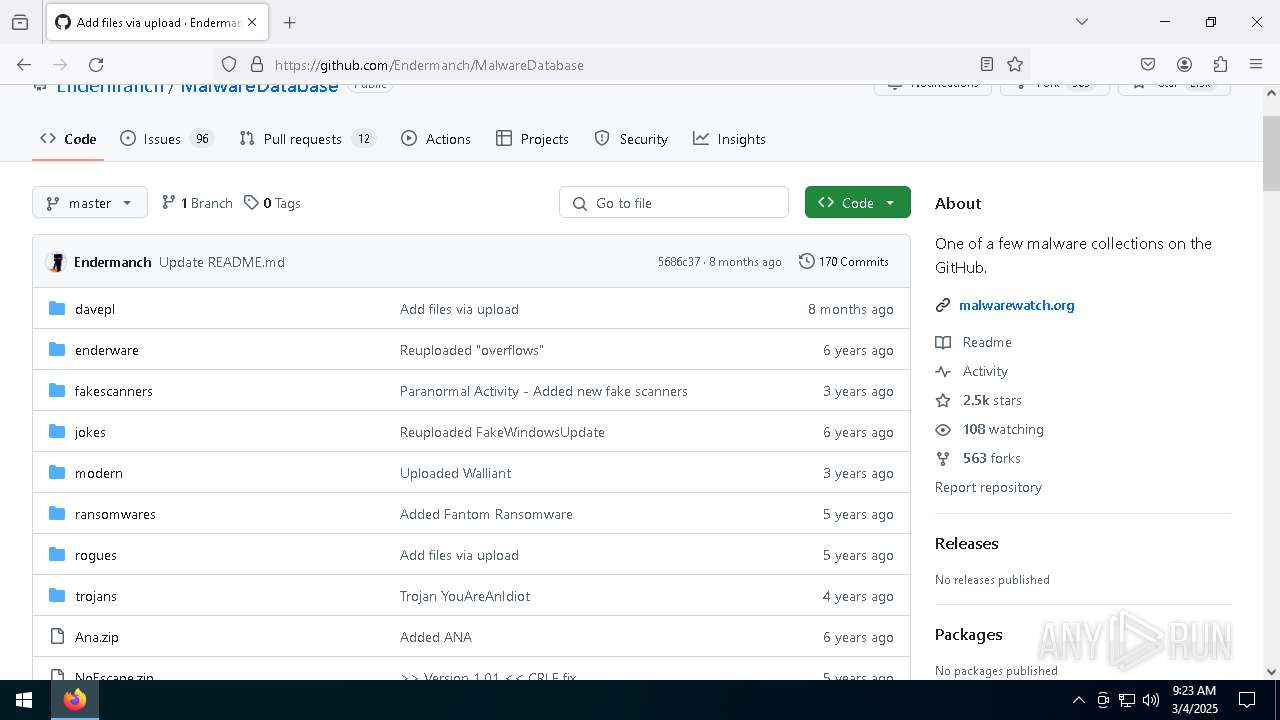Toggle Reader view in address bar
Screen dimensions: 1280x720
click(987, 65)
